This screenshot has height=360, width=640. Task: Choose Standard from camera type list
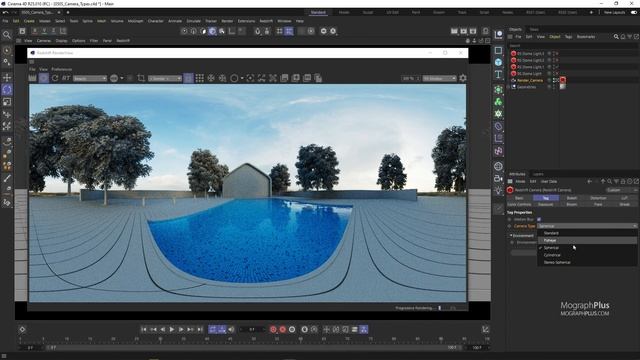[x=587, y=233]
